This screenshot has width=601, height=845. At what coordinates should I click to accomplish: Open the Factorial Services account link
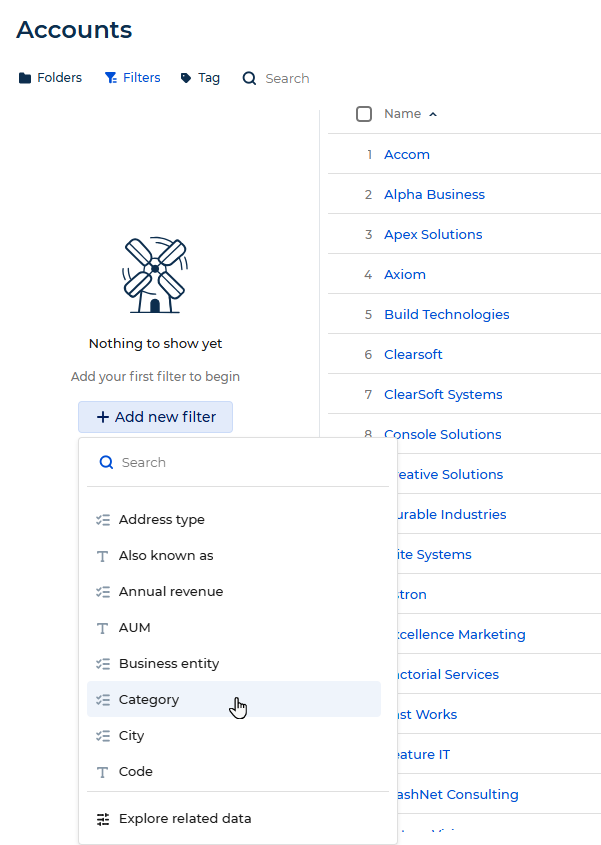coord(448,674)
